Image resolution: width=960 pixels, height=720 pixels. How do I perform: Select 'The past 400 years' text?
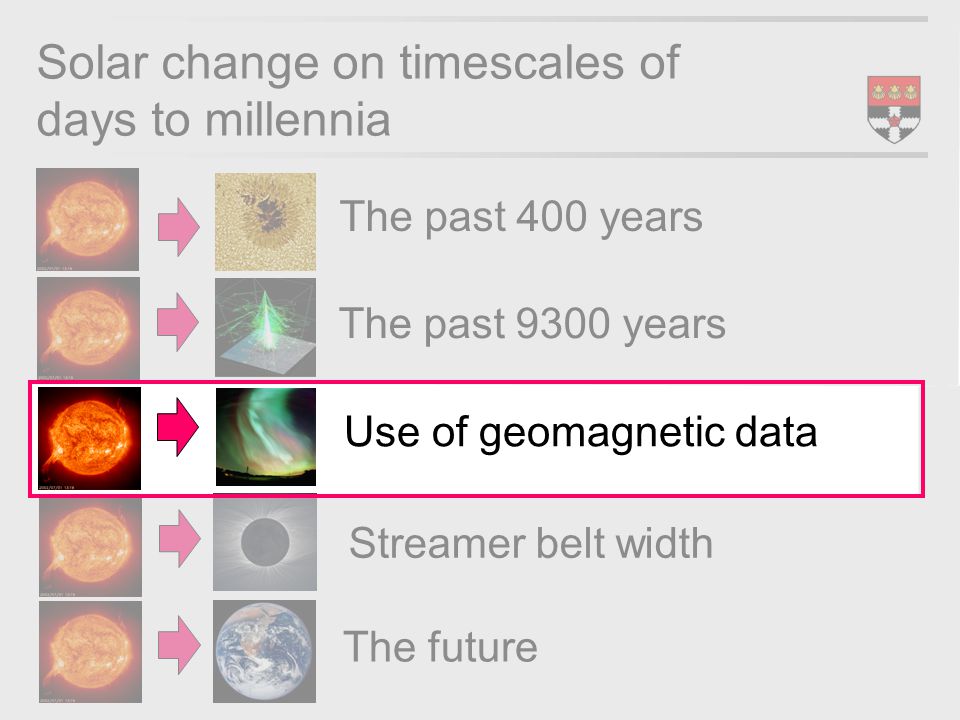pyautogui.click(x=521, y=217)
